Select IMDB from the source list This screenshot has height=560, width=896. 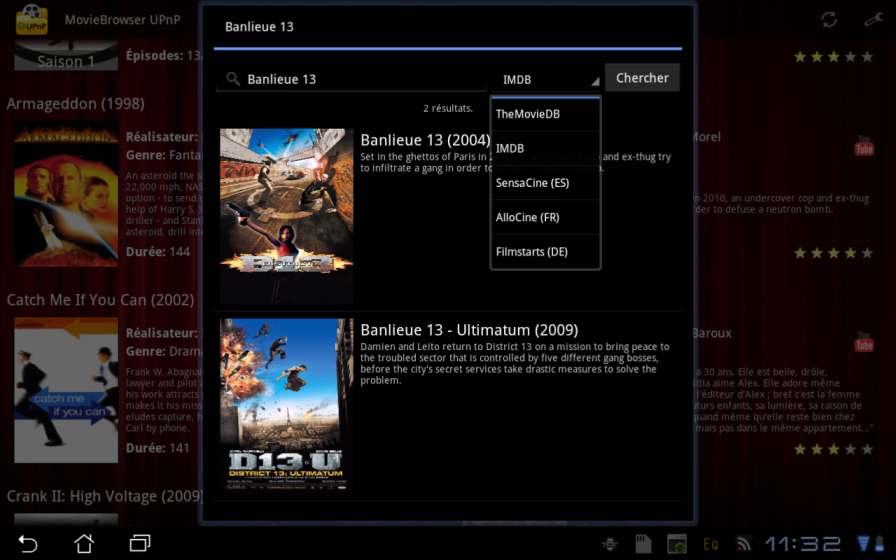pyautogui.click(x=546, y=149)
